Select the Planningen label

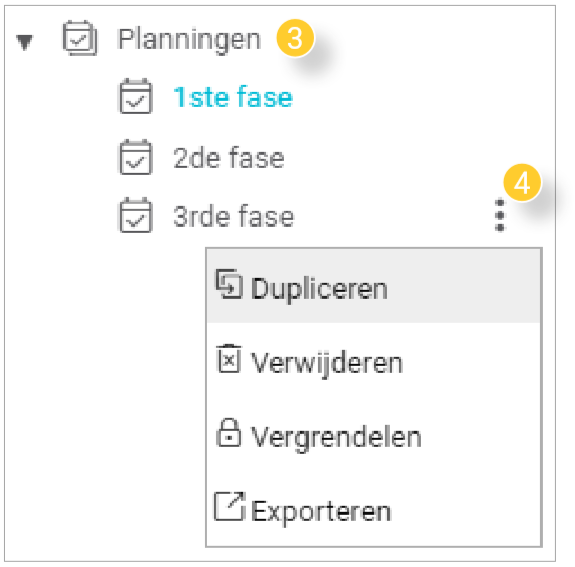point(189,40)
